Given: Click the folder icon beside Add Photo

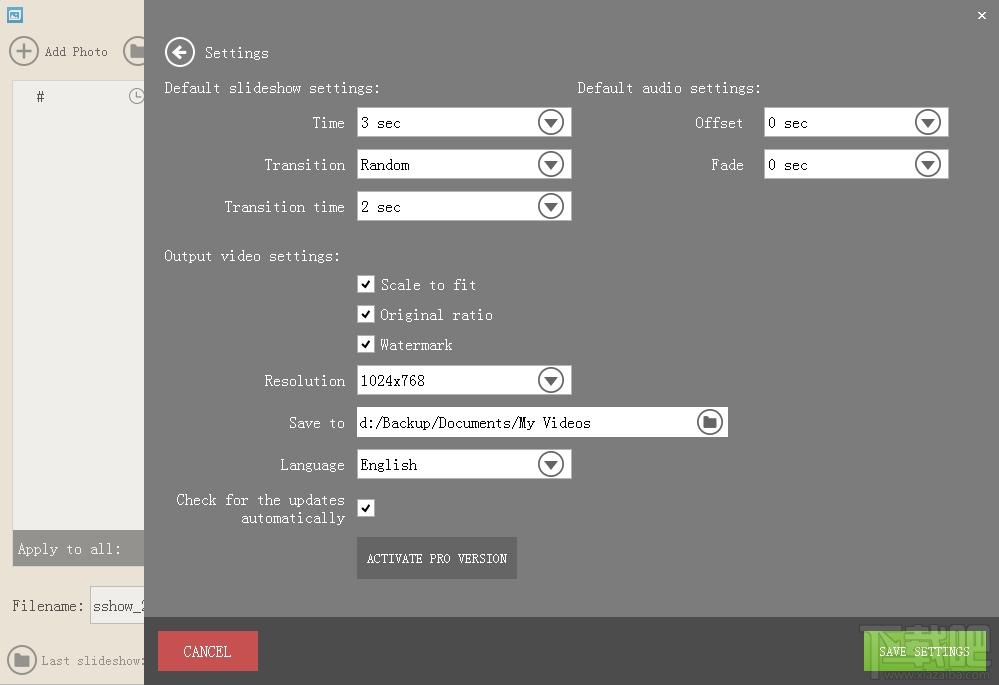Looking at the screenshot, I should [134, 52].
